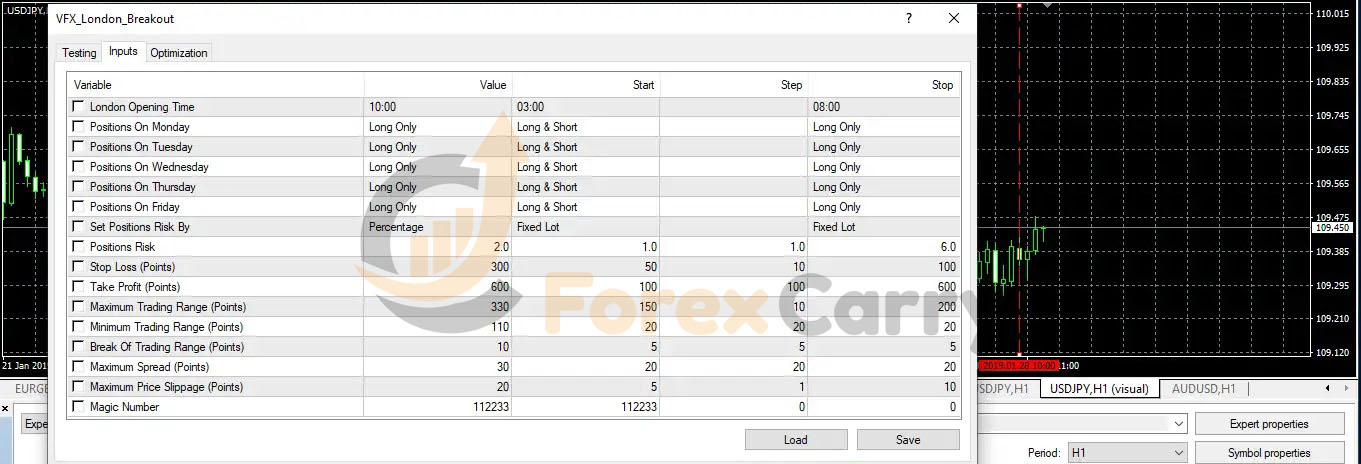Enable London Opening Time optimization checkbox
The height and width of the screenshot is (464, 1361).
(79, 107)
